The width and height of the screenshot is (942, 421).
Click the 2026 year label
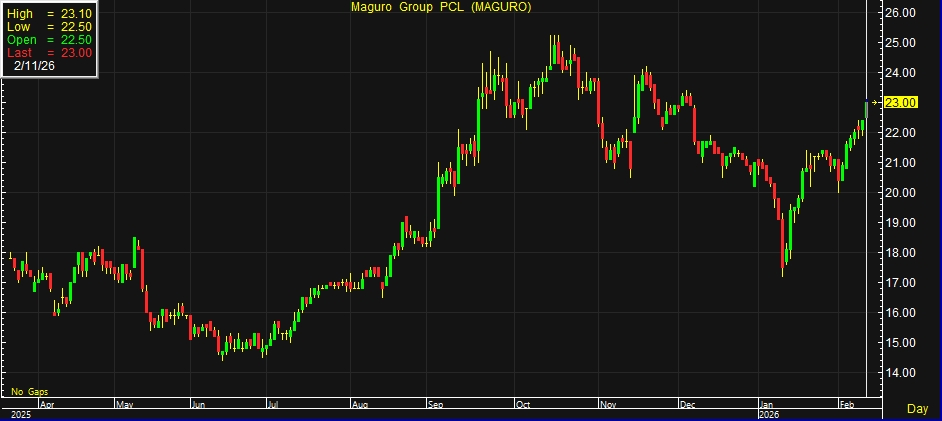point(768,414)
